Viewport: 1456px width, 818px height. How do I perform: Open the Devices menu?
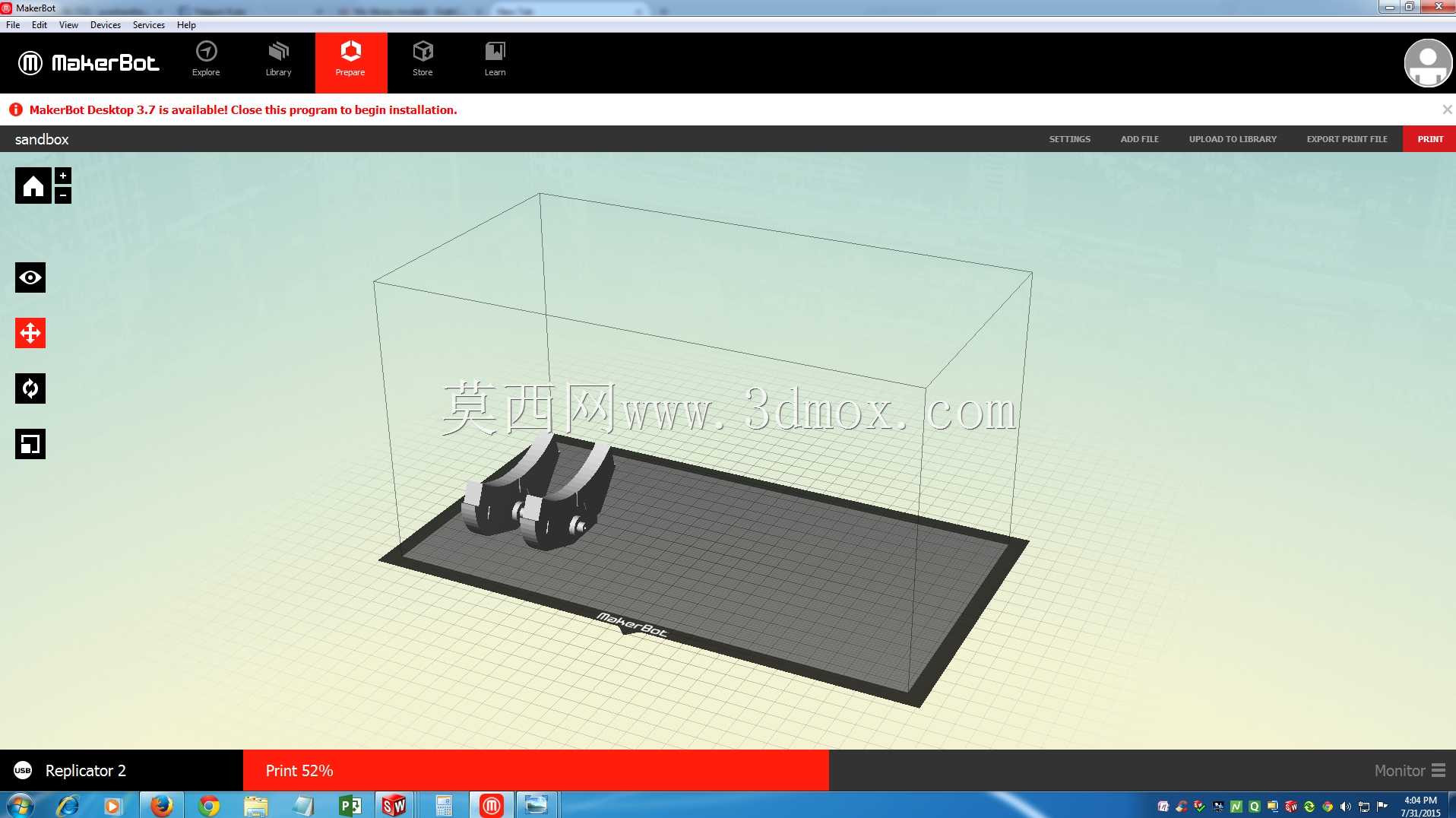(x=106, y=25)
